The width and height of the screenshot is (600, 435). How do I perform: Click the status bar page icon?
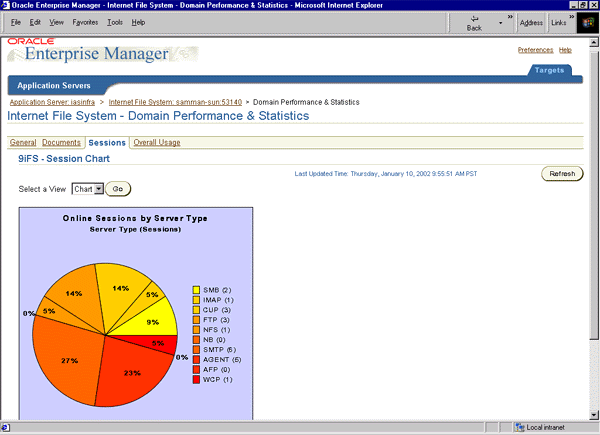coord(5,427)
